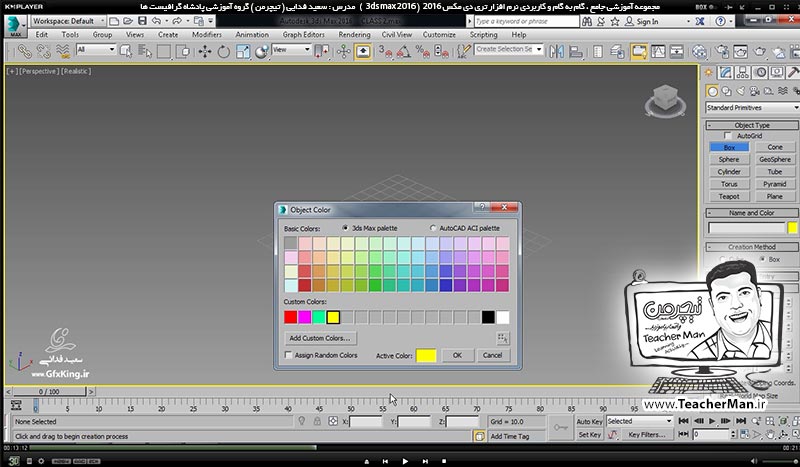Play the animation in 3ds Max

tap(712, 421)
